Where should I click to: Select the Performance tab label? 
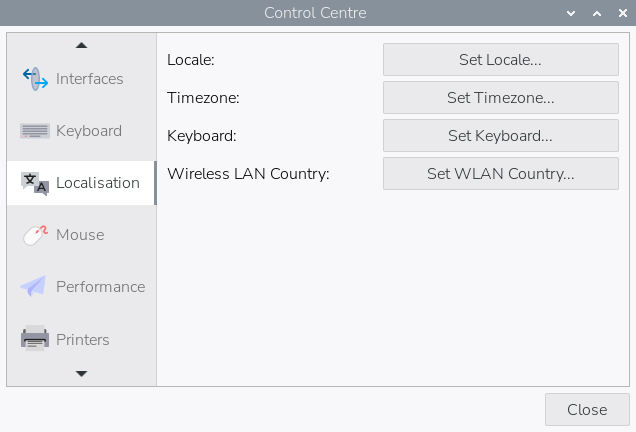(x=100, y=287)
